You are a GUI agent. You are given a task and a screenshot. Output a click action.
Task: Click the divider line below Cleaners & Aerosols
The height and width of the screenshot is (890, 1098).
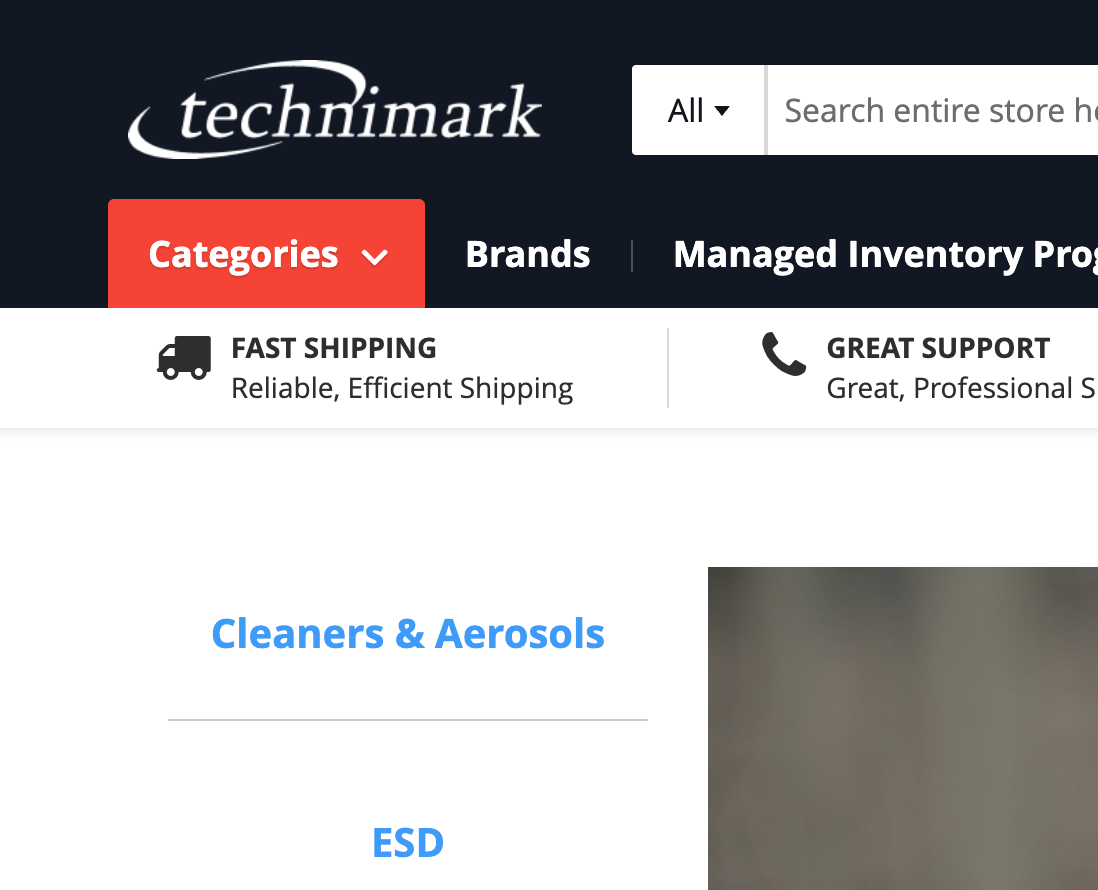pos(408,719)
